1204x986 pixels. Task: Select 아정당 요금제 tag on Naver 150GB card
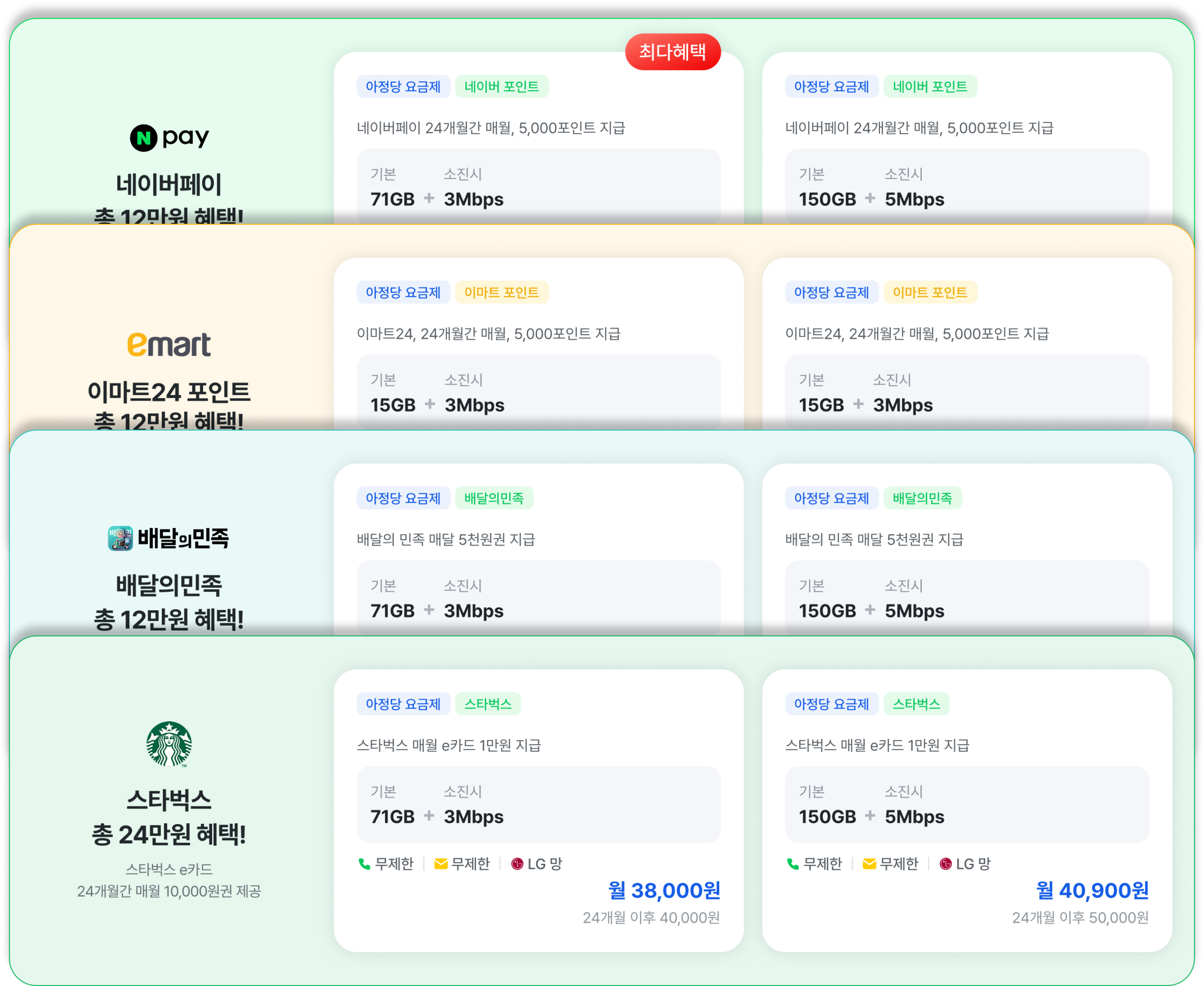[x=832, y=87]
